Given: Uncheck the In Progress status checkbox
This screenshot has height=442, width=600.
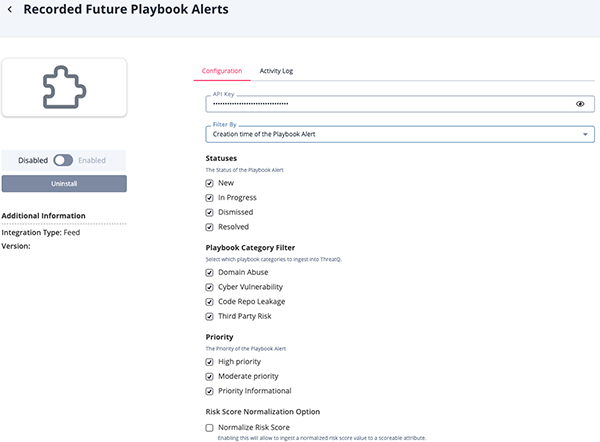Looking at the screenshot, I should click(210, 198).
